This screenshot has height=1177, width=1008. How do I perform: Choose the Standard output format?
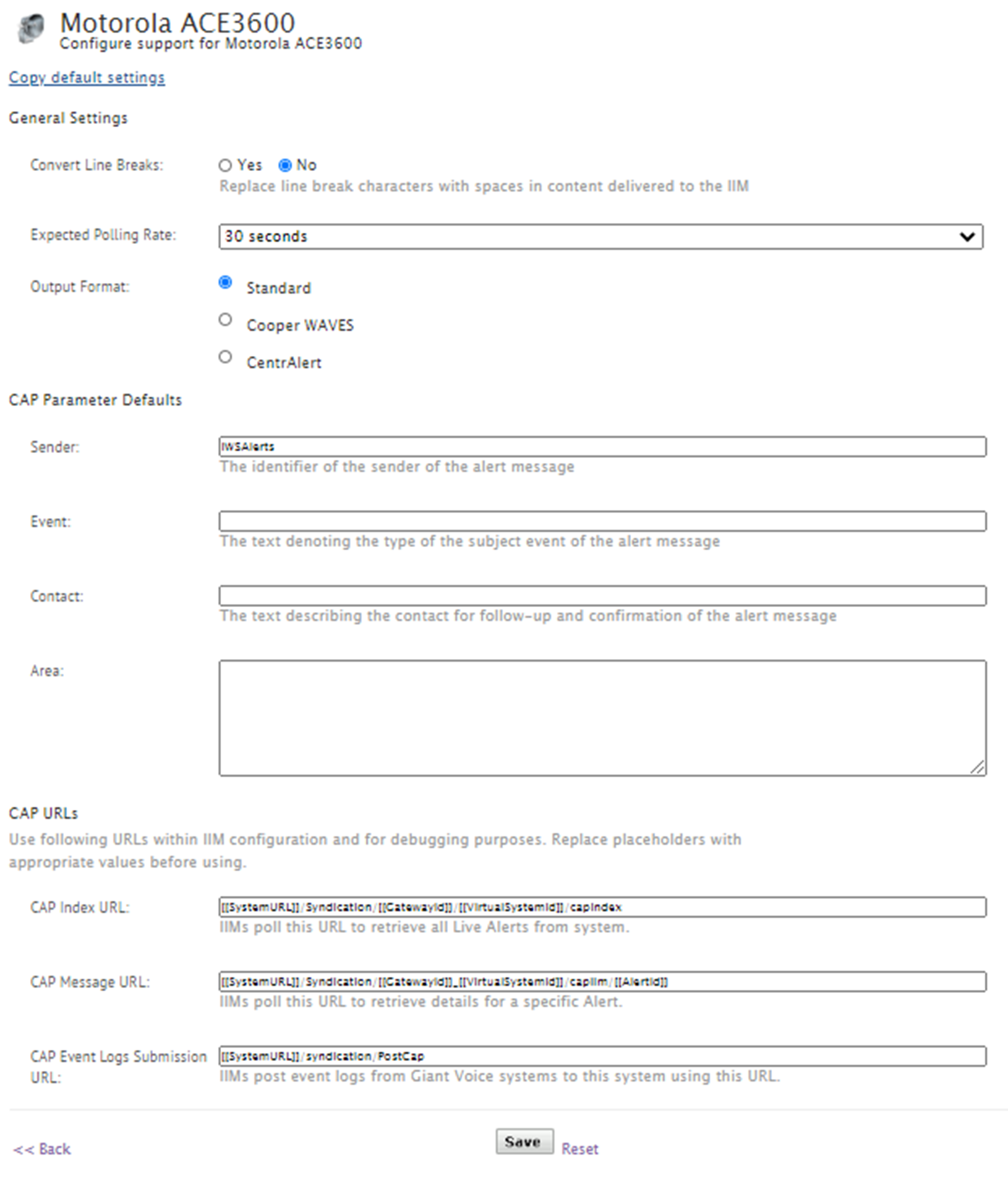(x=225, y=282)
